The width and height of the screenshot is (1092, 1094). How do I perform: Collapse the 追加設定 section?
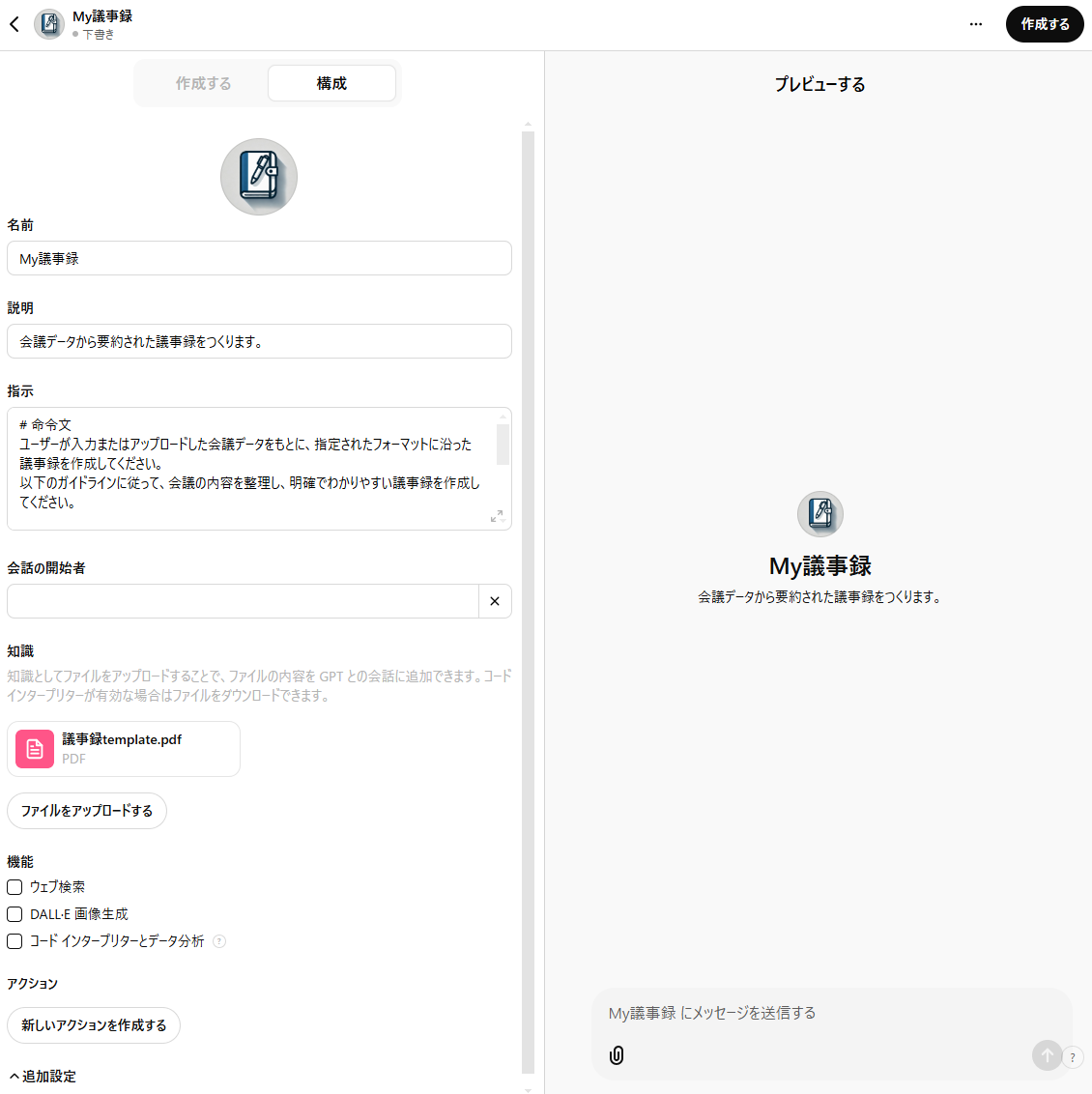point(43,1076)
